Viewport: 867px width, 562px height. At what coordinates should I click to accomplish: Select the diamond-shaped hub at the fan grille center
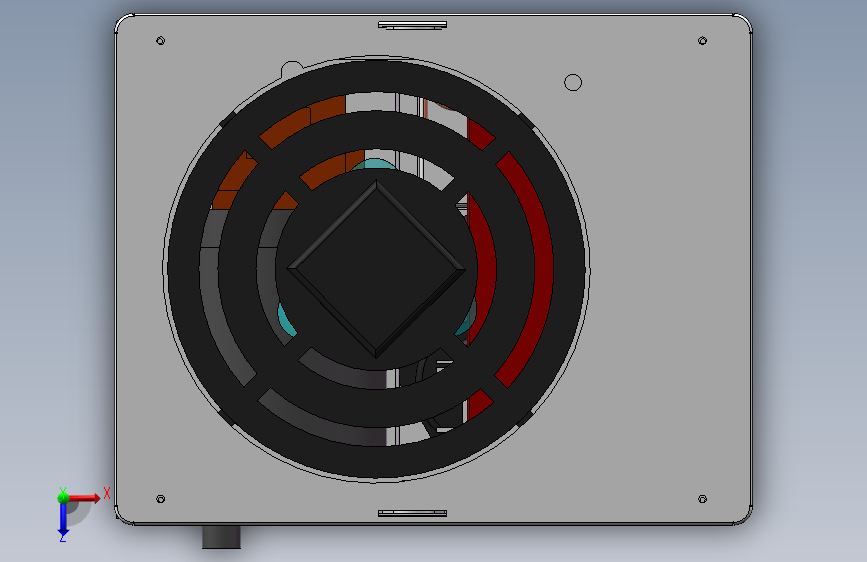(x=377, y=269)
